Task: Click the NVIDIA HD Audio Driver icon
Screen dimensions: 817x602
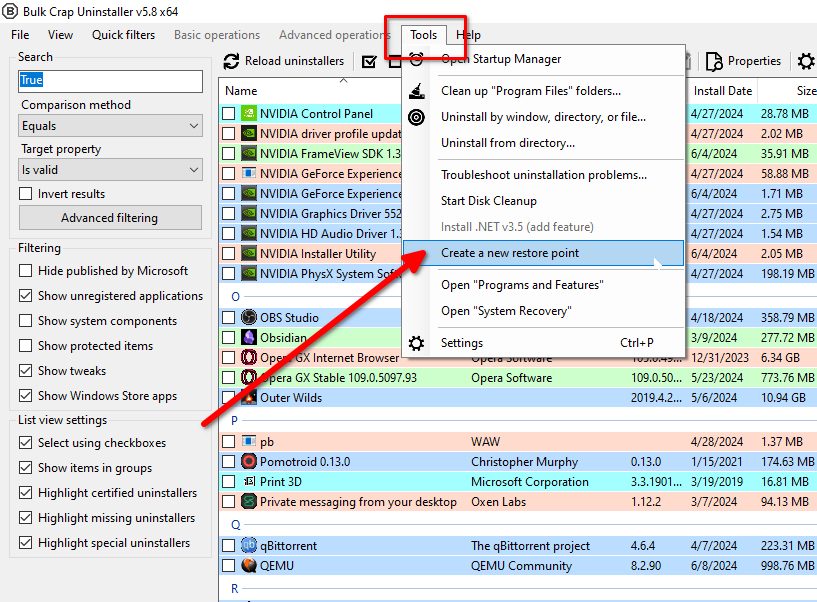Action: tap(249, 234)
